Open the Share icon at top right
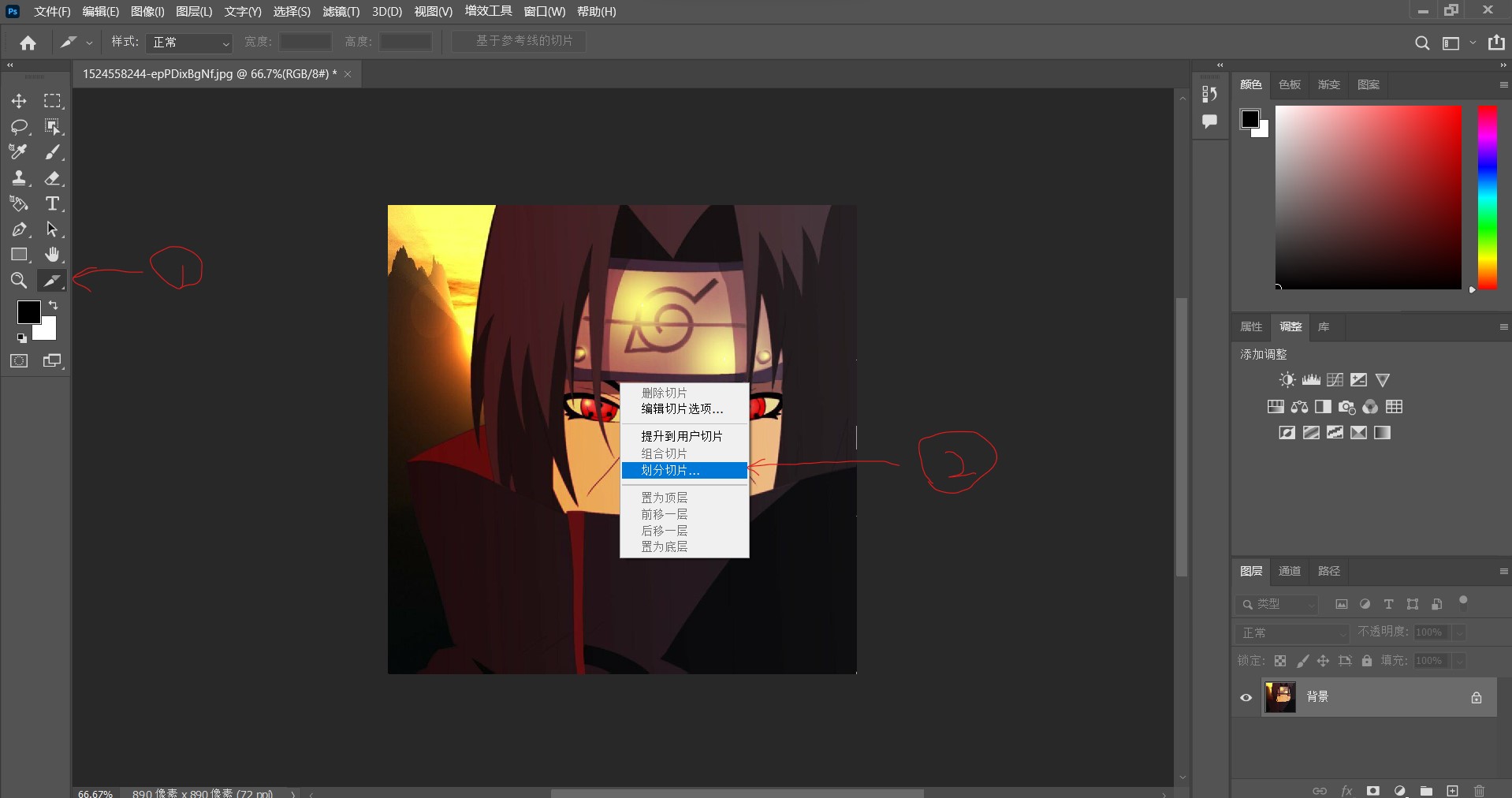Viewport: 1512px width, 798px height. [x=1496, y=43]
